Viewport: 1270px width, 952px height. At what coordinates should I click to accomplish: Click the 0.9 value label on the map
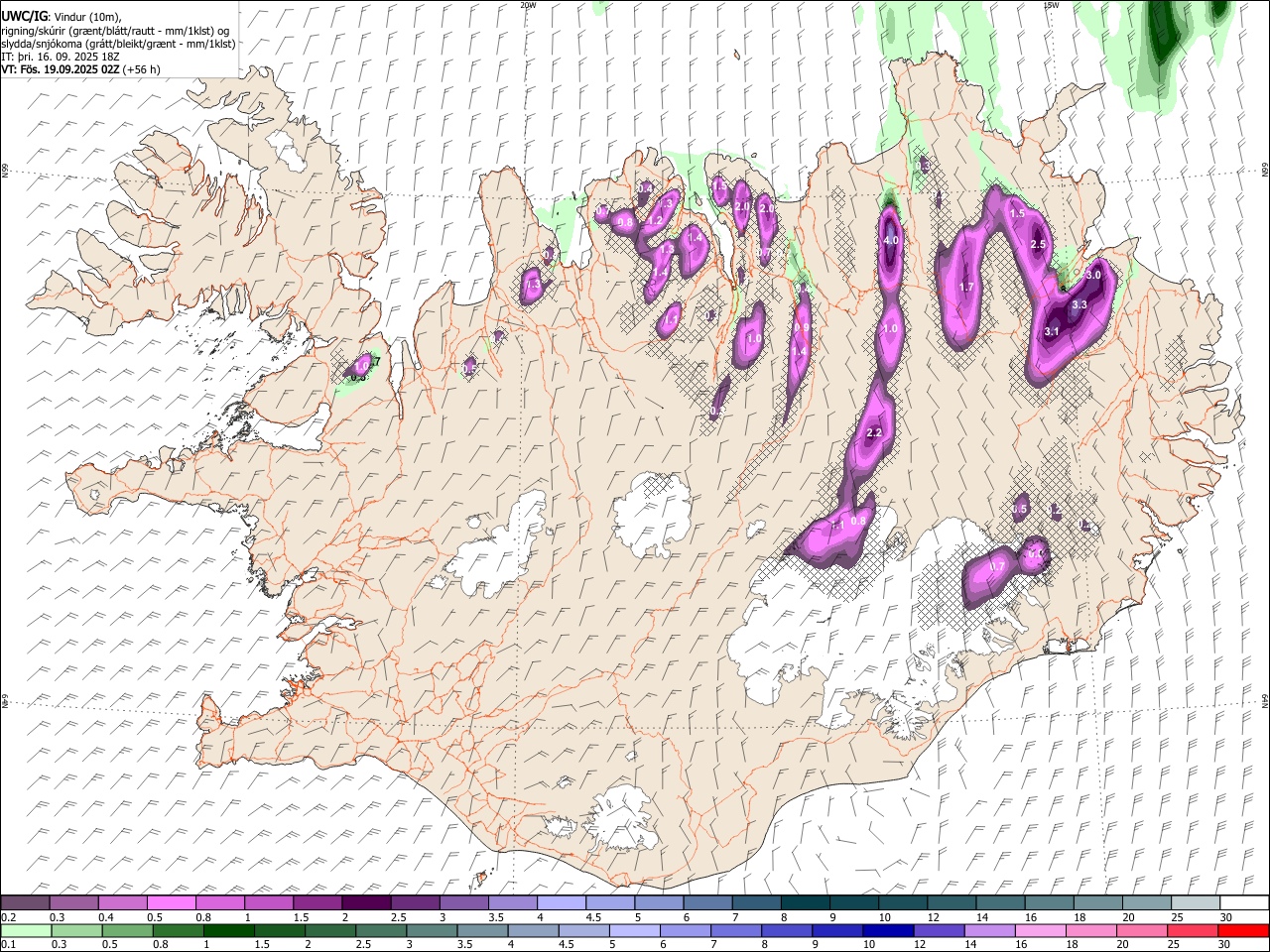click(x=802, y=328)
